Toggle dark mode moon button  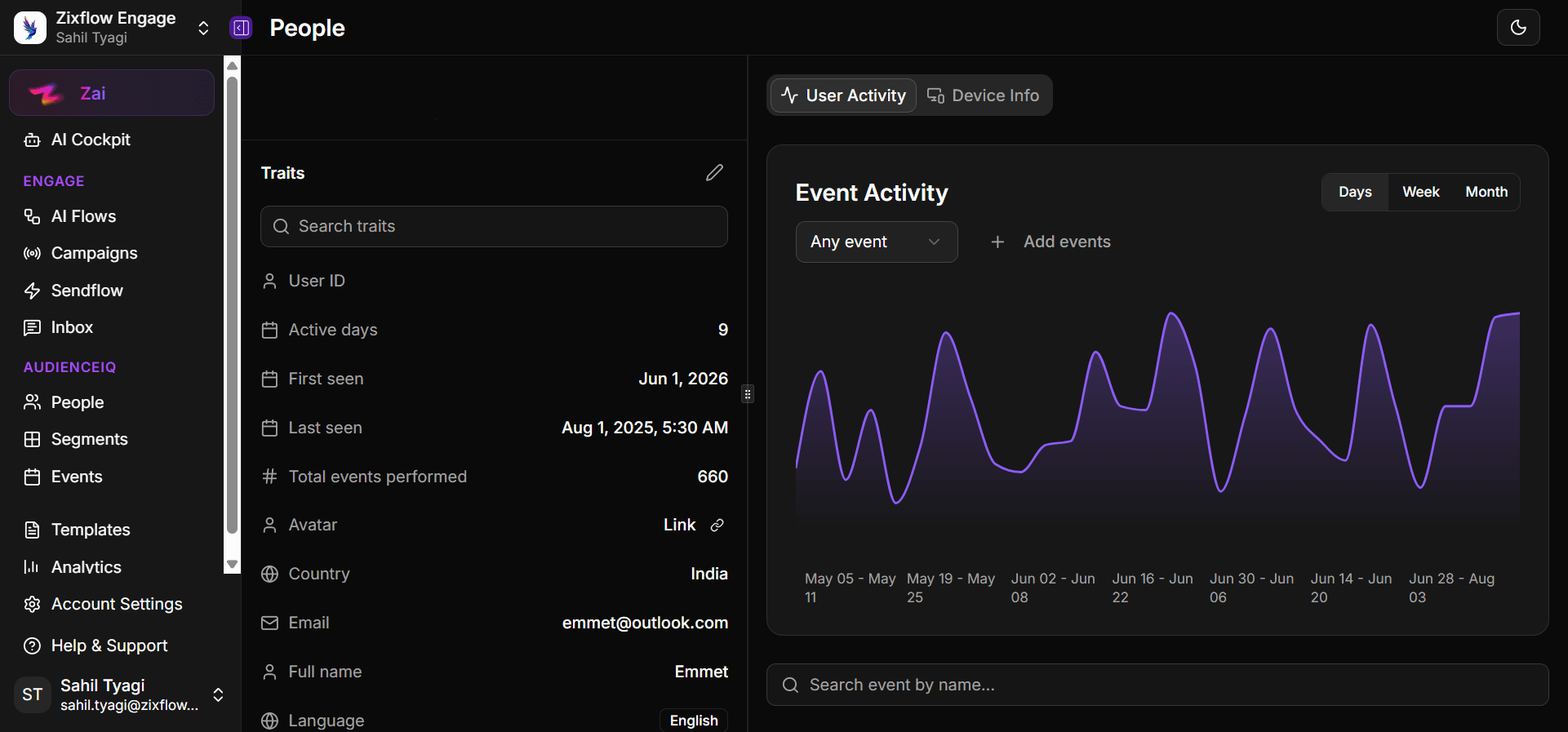[x=1518, y=28]
